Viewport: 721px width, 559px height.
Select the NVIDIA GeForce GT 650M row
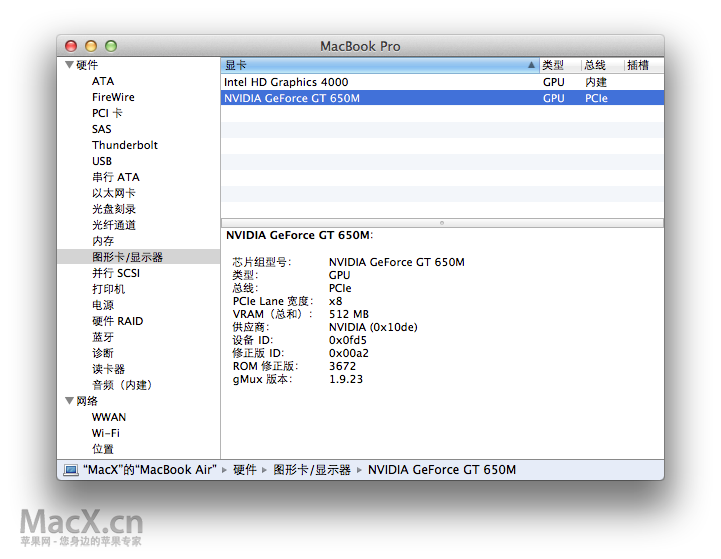(442, 98)
